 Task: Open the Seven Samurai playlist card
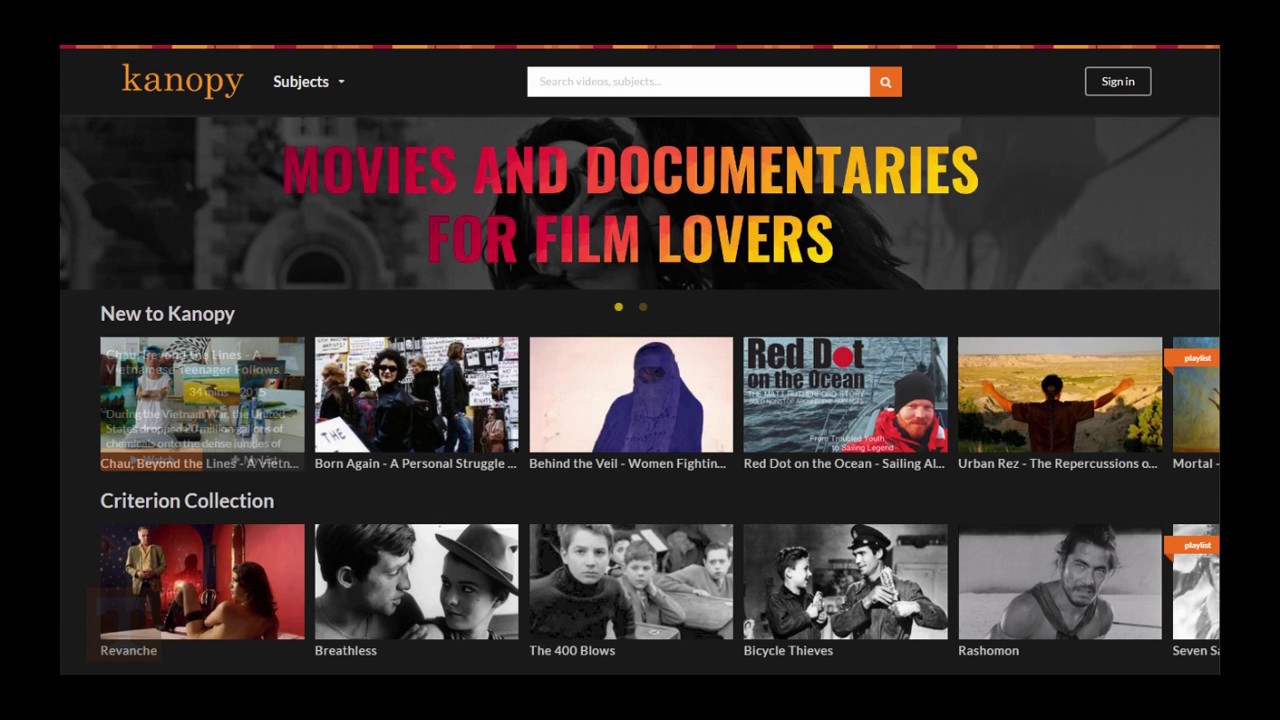(1196, 582)
